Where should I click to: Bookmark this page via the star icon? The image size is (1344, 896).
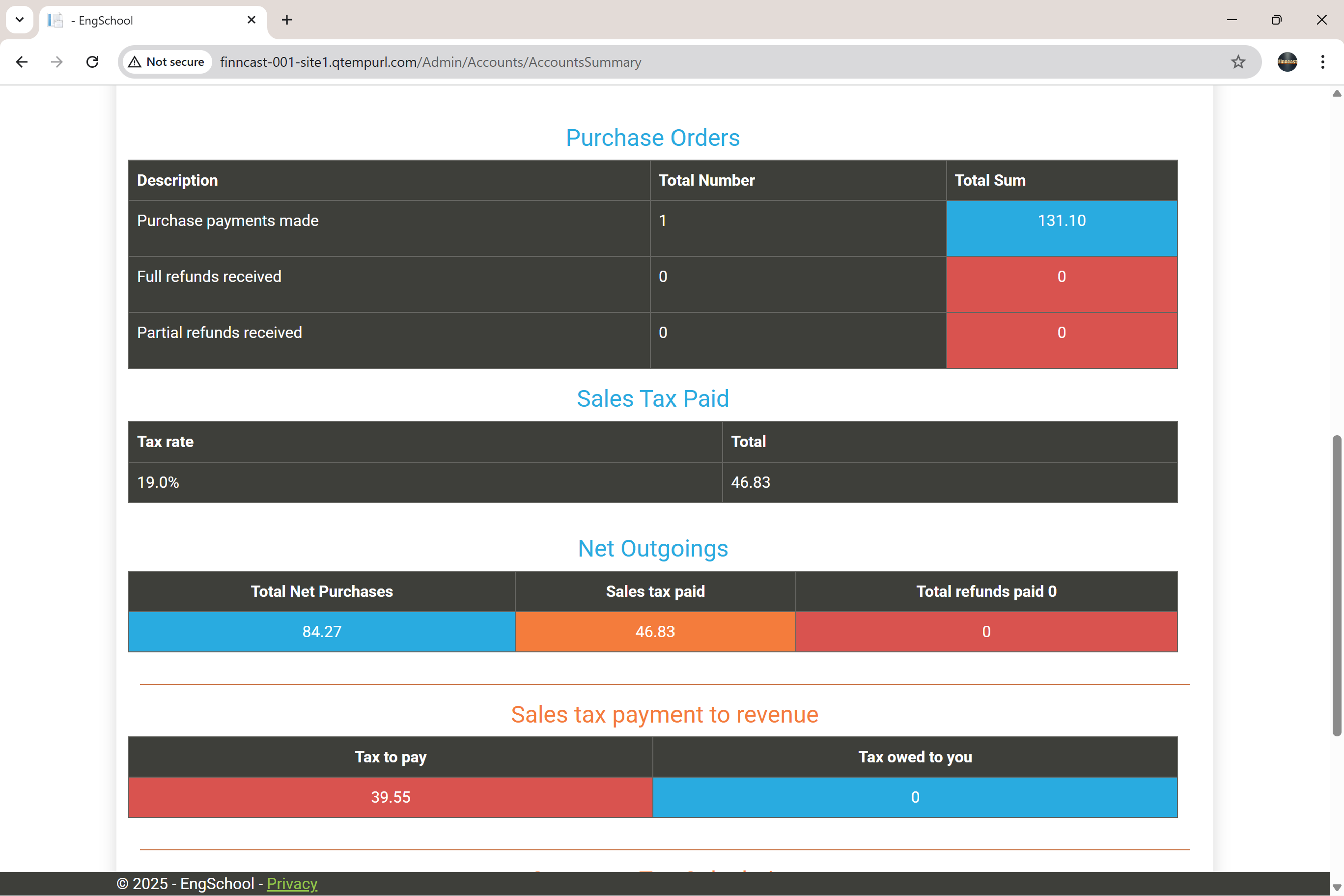point(1238,62)
